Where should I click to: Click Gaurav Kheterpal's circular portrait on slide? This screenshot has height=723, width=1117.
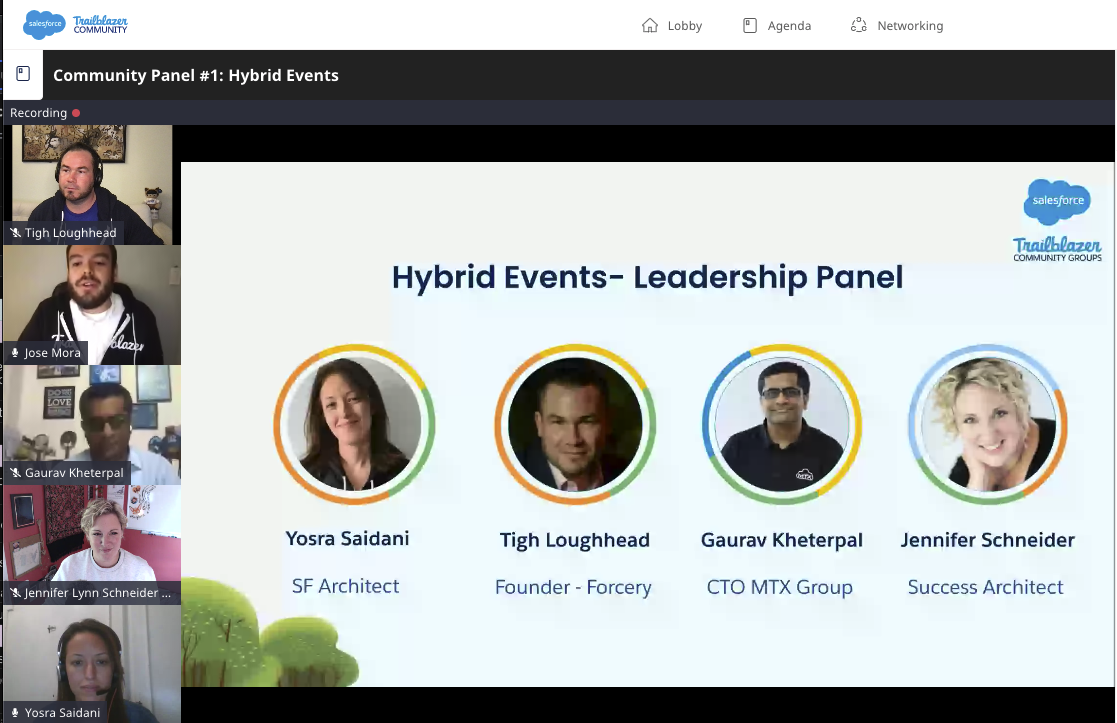tap(781, 425)
